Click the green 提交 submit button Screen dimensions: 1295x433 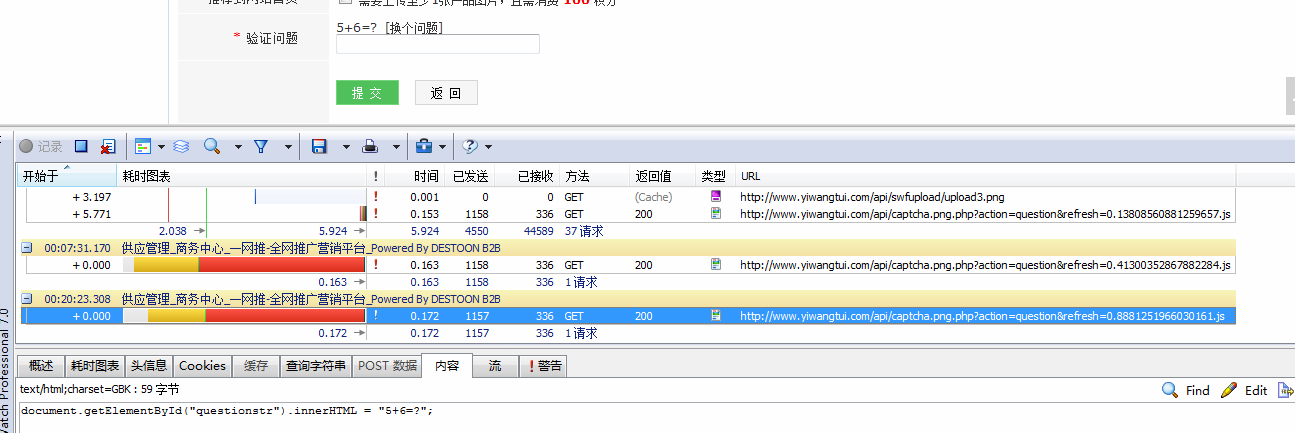coord(367,93)
